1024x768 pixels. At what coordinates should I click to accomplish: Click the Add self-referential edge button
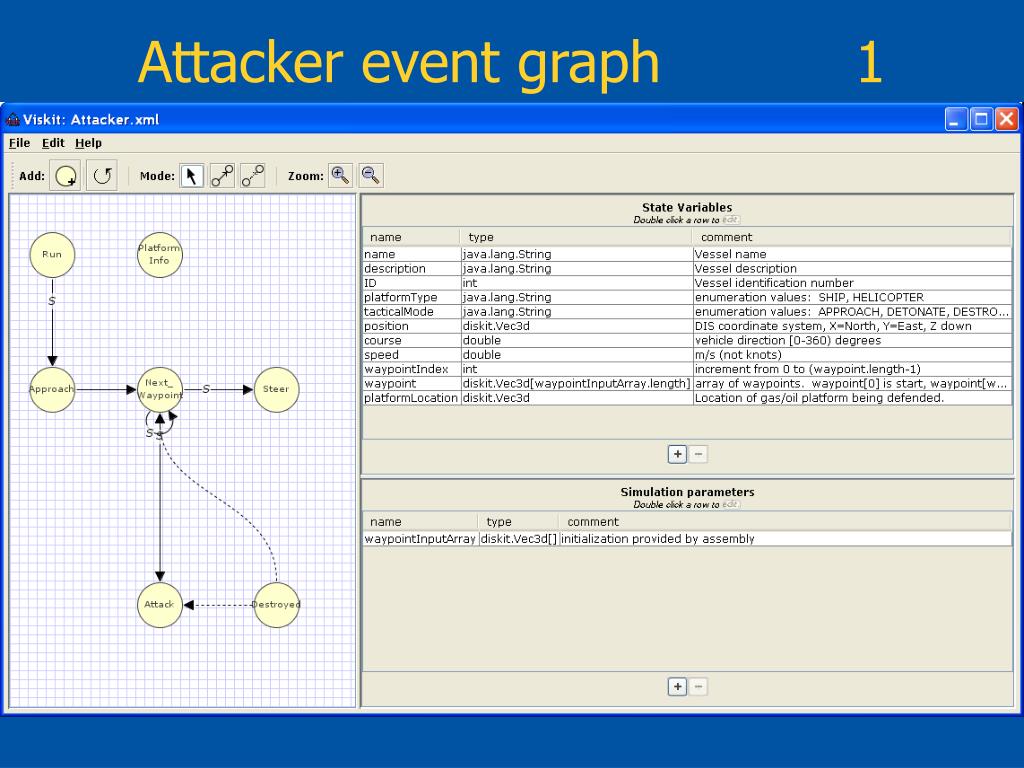pos(101,176)
